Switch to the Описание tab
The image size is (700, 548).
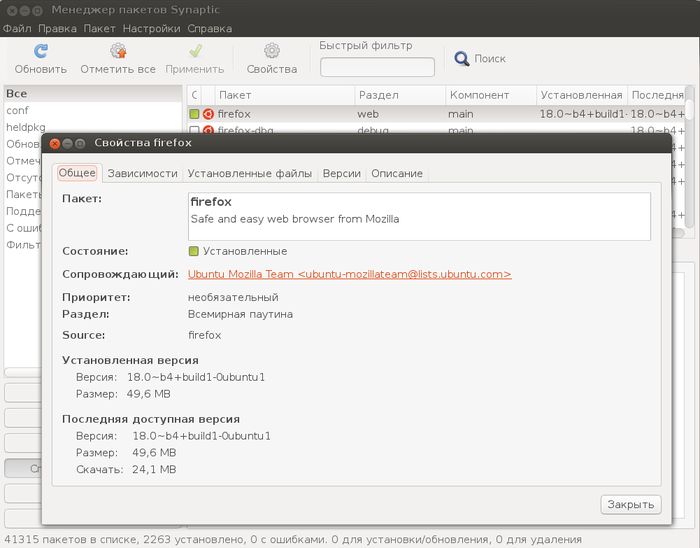(x=397, y=174)
